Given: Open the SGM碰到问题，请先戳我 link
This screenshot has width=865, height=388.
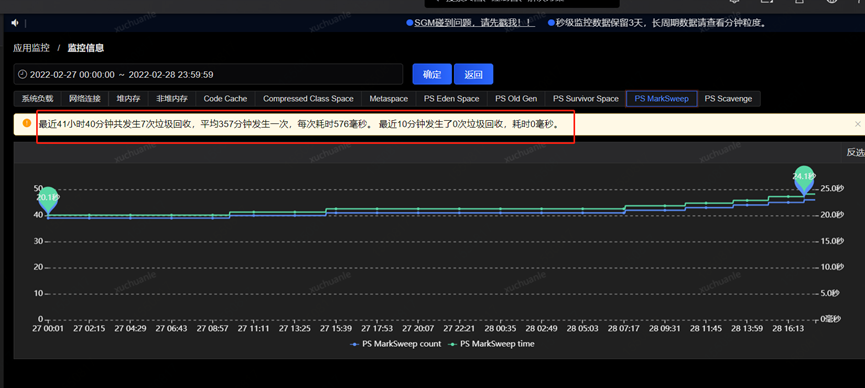Looking at the screenshot, I should click(x=474, y=23).
